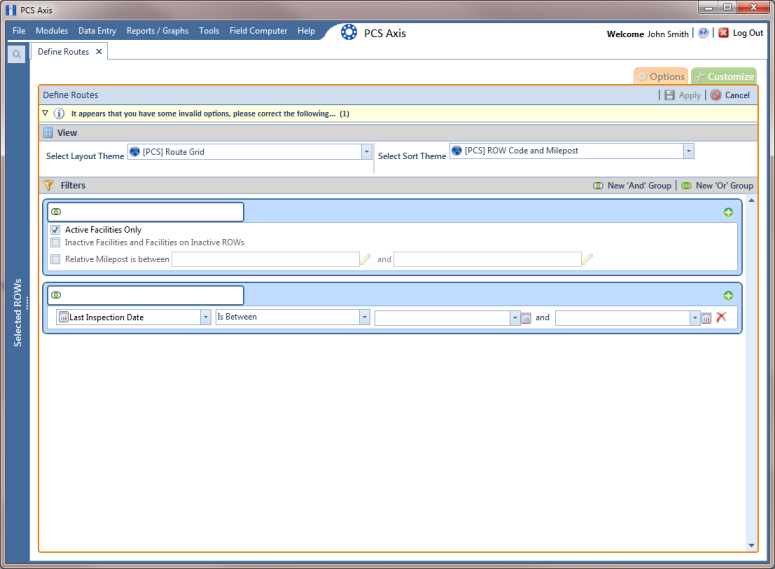Viewport: 775px width, 569px height.
Task: Add condition with first group's green plus icon
Action: pyautogui.click(x=728, y=212)
